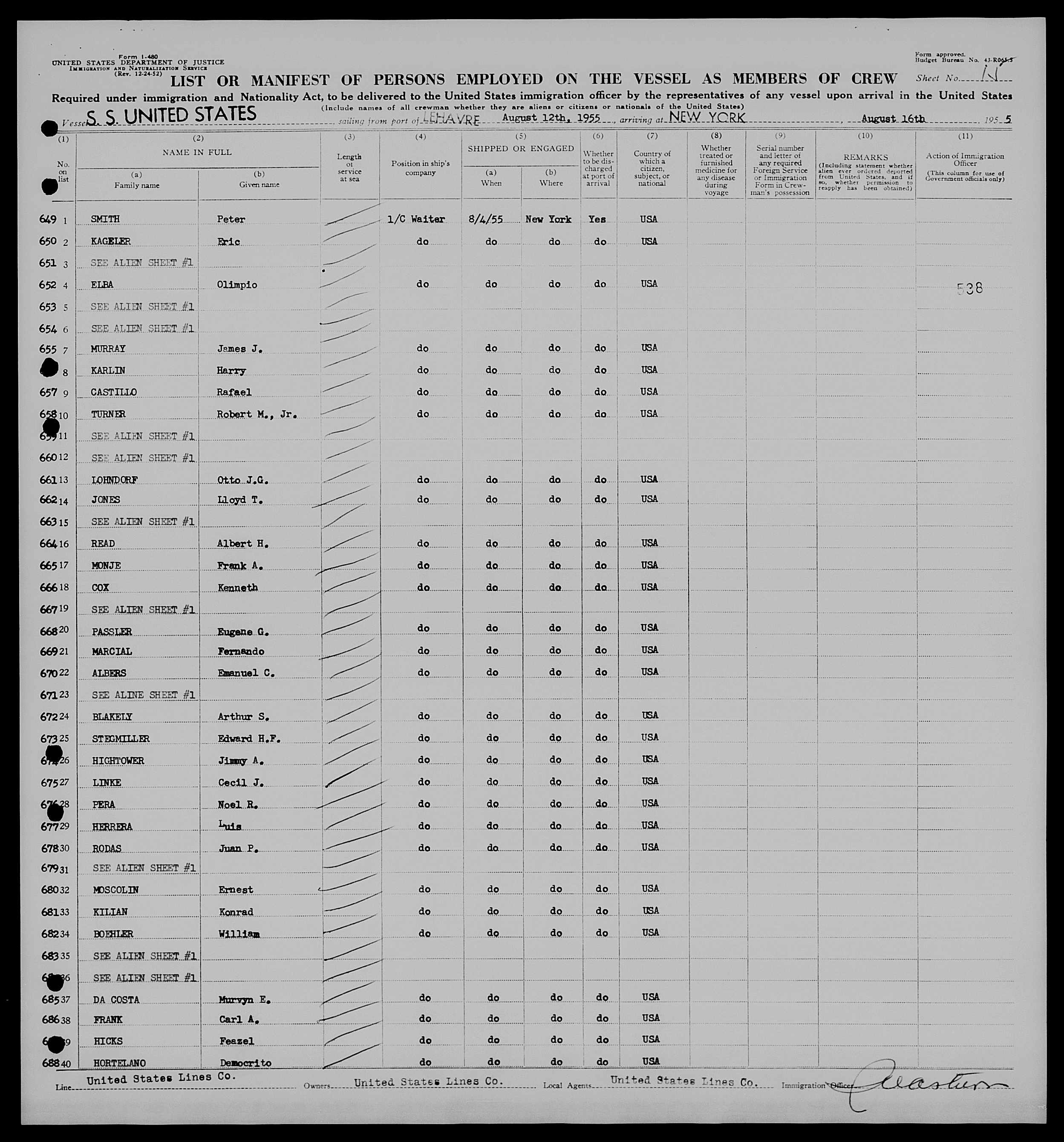Click the New York engagement port entry

pos(548,220)
